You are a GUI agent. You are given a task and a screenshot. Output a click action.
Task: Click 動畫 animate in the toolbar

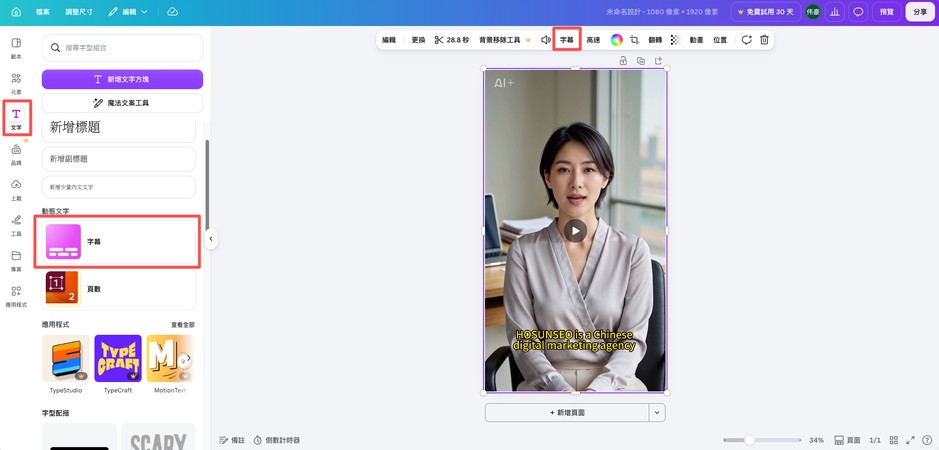tap(696, 40)
